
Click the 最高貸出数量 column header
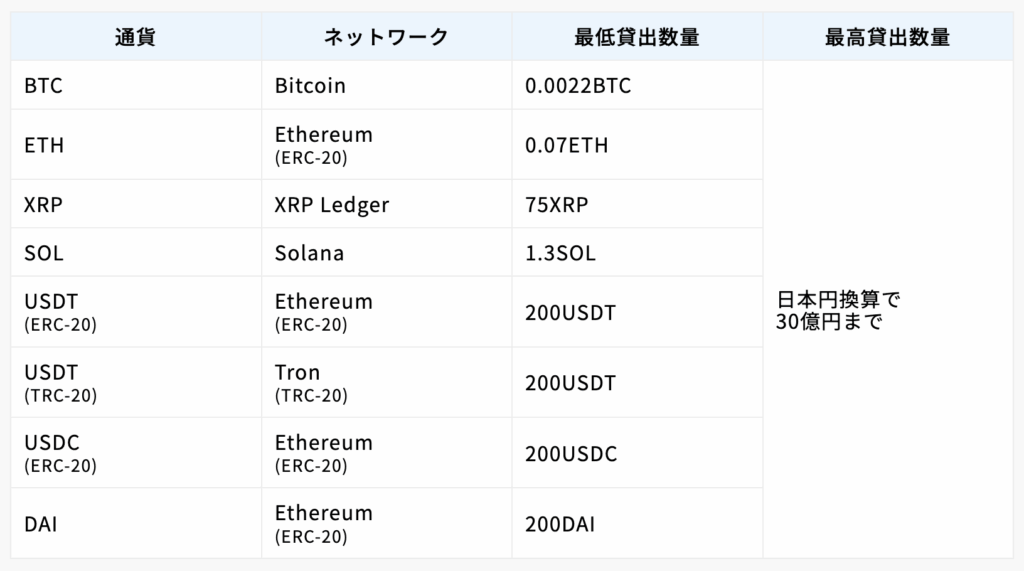[887, 38]
